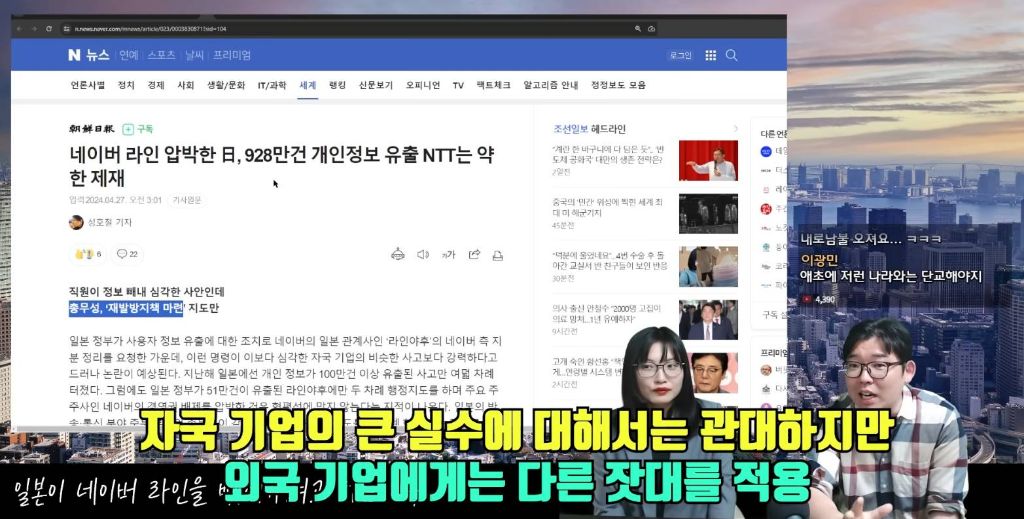Open the 날씨 section in header

(195, 55)
